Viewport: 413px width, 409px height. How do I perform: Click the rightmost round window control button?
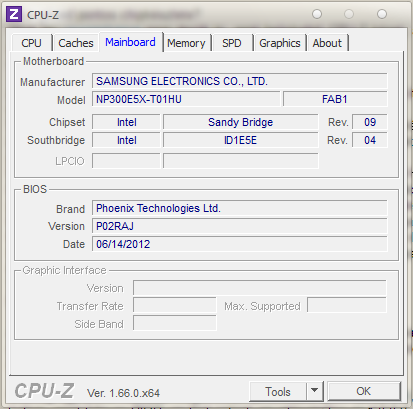tap(382, 14)
